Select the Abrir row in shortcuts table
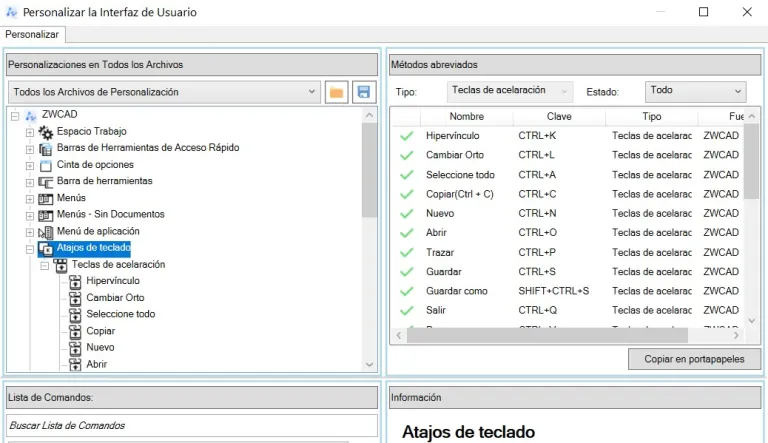 [x=567, y=233]
